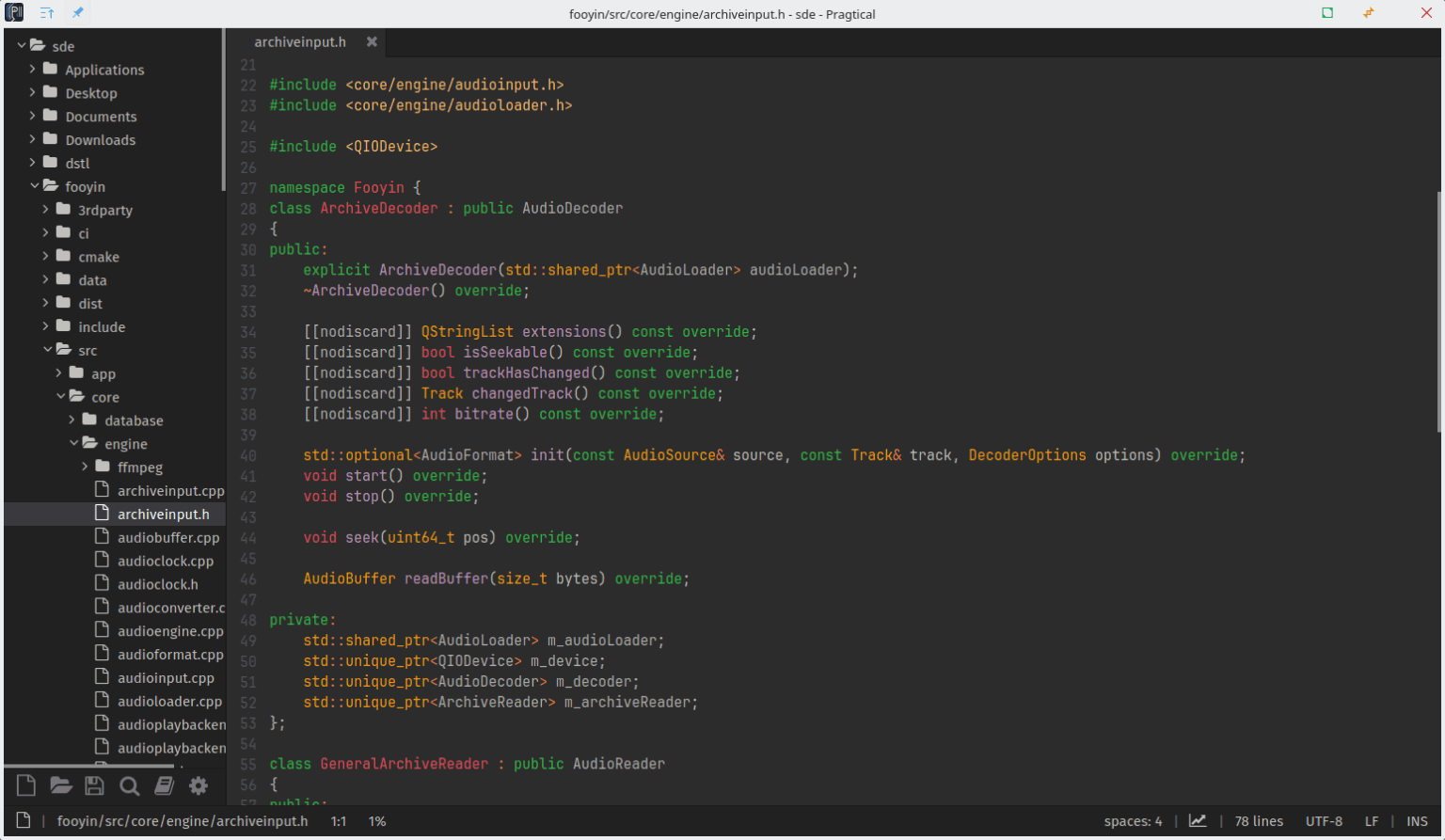The width and height of the screenshot is (1445, 840).
Task: Open settings via the gear icon
Action: (198, 785)
